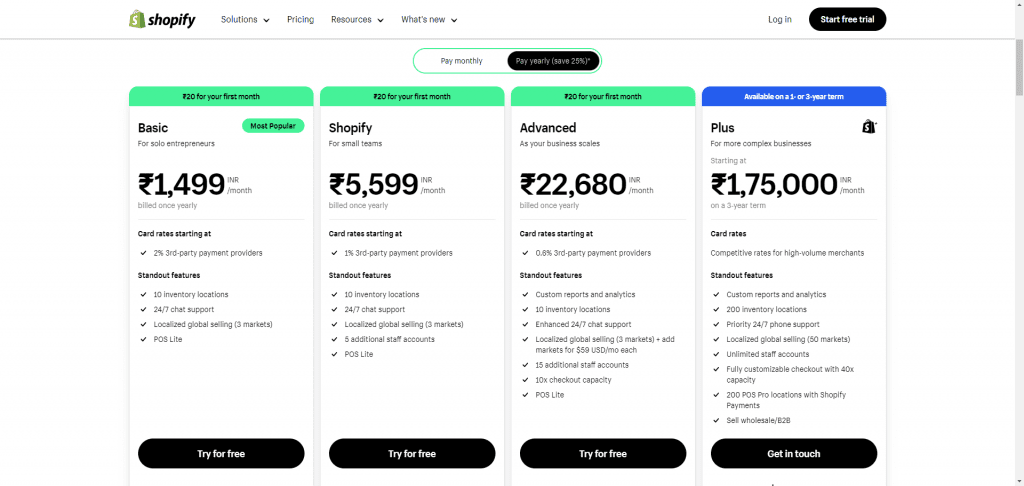1024x486 pixels.
Task: Open the Log in page
Action: coord(780,19)
